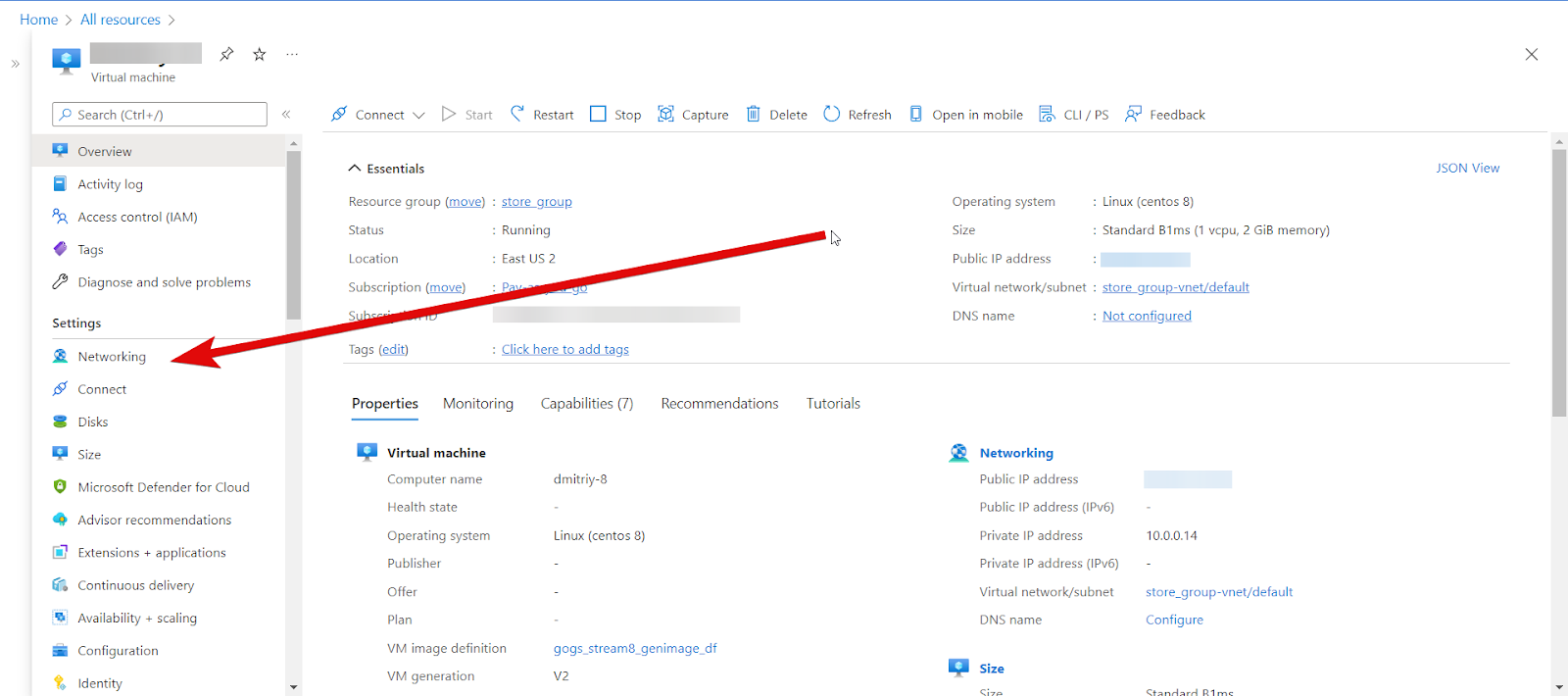Click Configure DNS name link
1568x696 pixels.
(x=1174, y=620)
